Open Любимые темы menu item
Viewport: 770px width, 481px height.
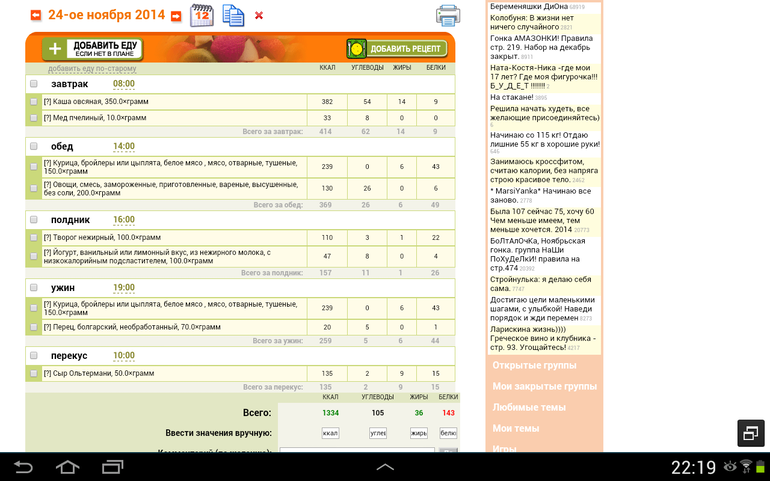[x=529, y=407]
